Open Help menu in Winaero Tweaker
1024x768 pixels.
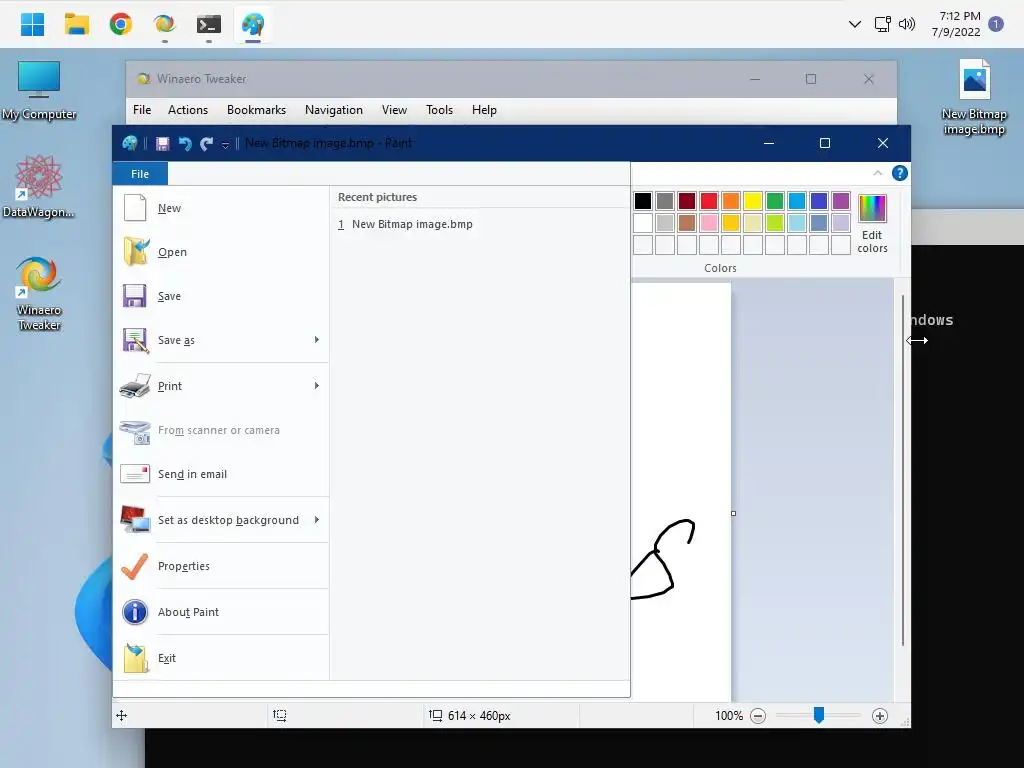coord(485,110)
